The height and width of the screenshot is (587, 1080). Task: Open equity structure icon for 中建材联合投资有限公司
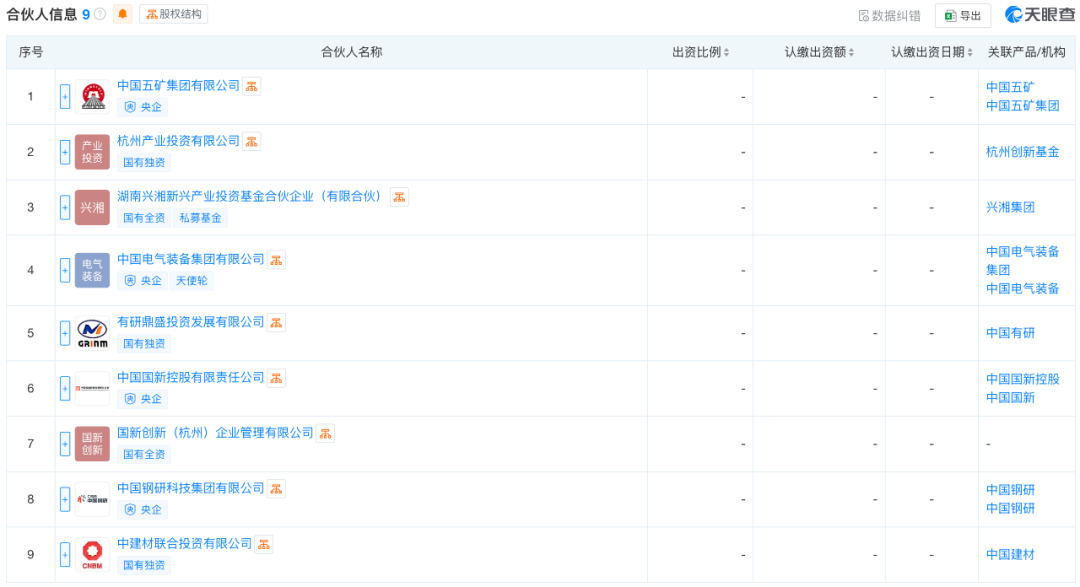click(x=264, y=544)
